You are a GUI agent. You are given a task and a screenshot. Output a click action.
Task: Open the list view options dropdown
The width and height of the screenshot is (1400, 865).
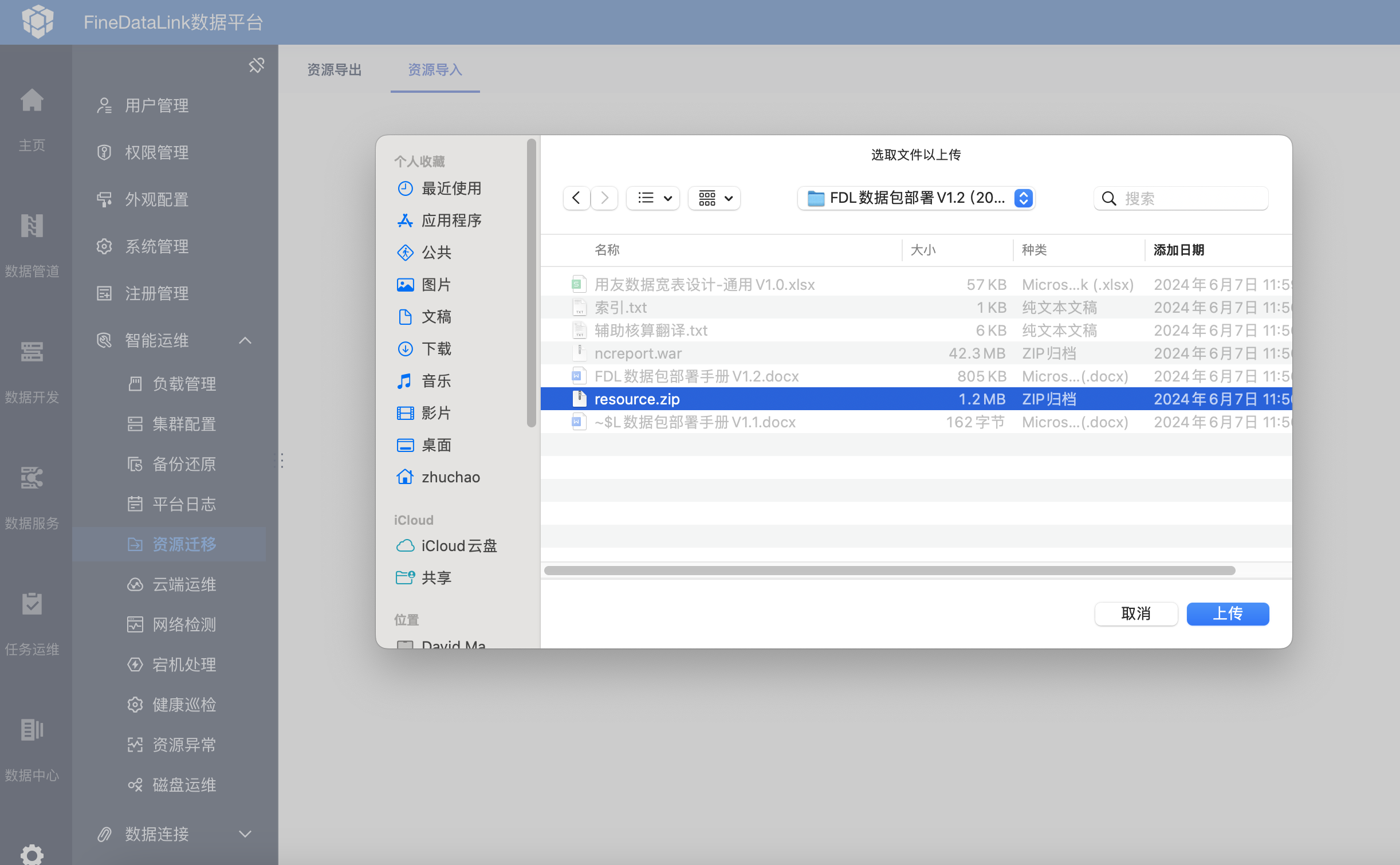point(654,198)
